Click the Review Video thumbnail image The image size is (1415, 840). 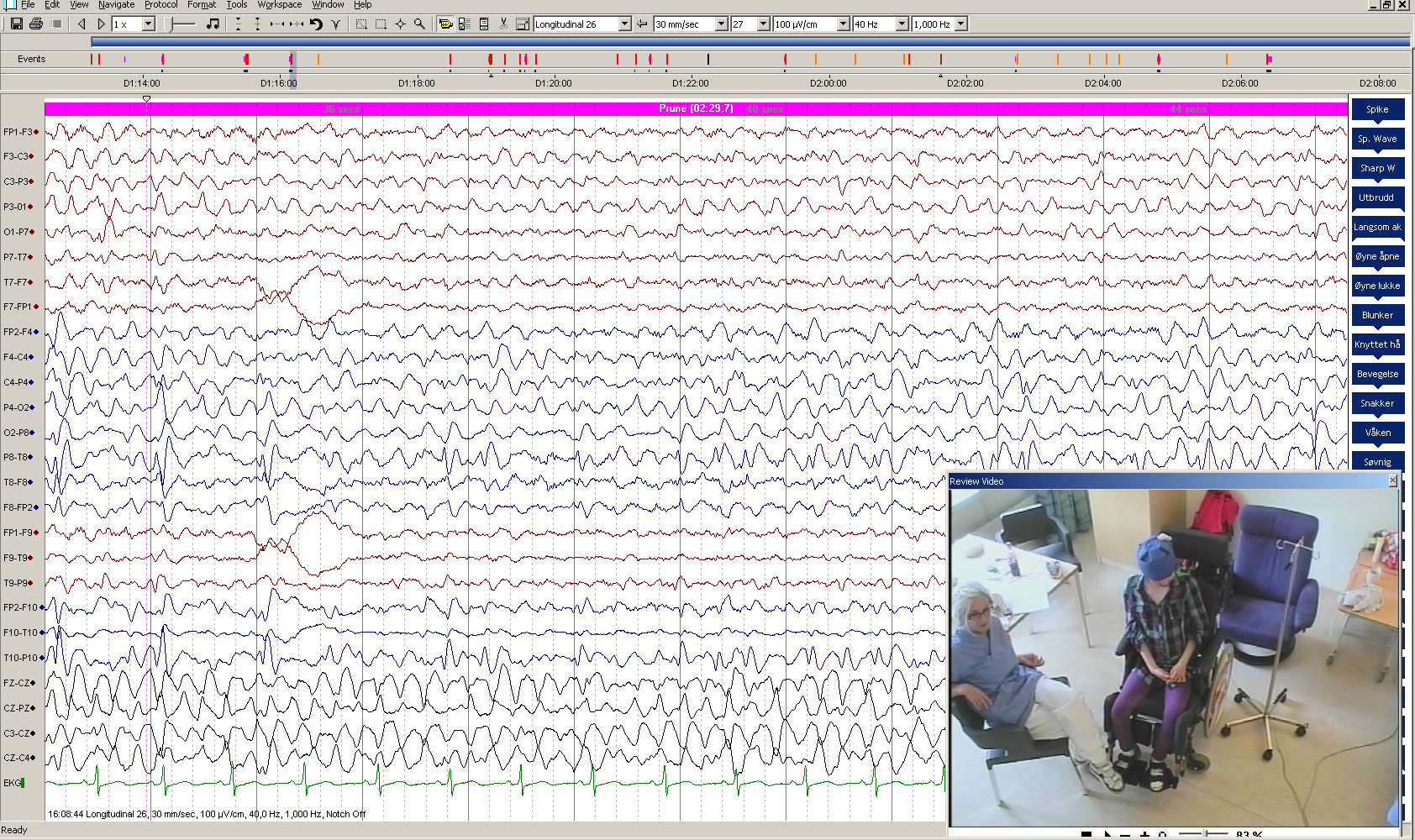[x=1175, y=658]
